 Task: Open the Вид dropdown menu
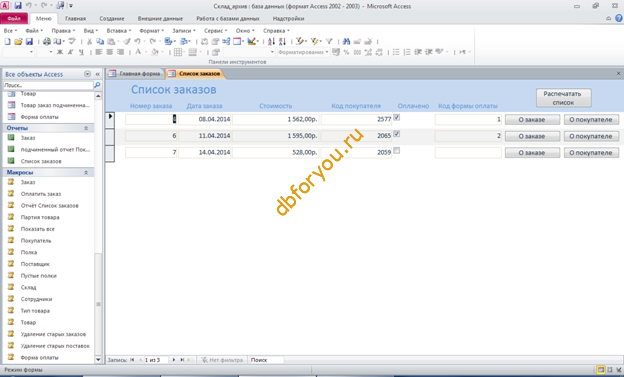90,31
